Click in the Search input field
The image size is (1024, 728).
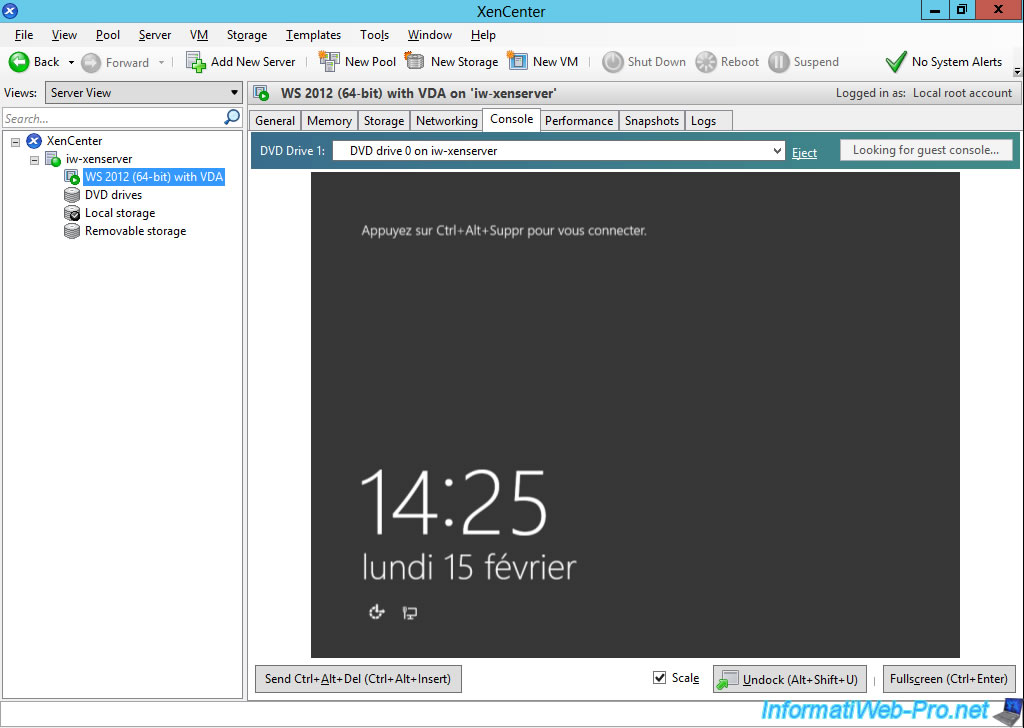(x=114, y=118)
